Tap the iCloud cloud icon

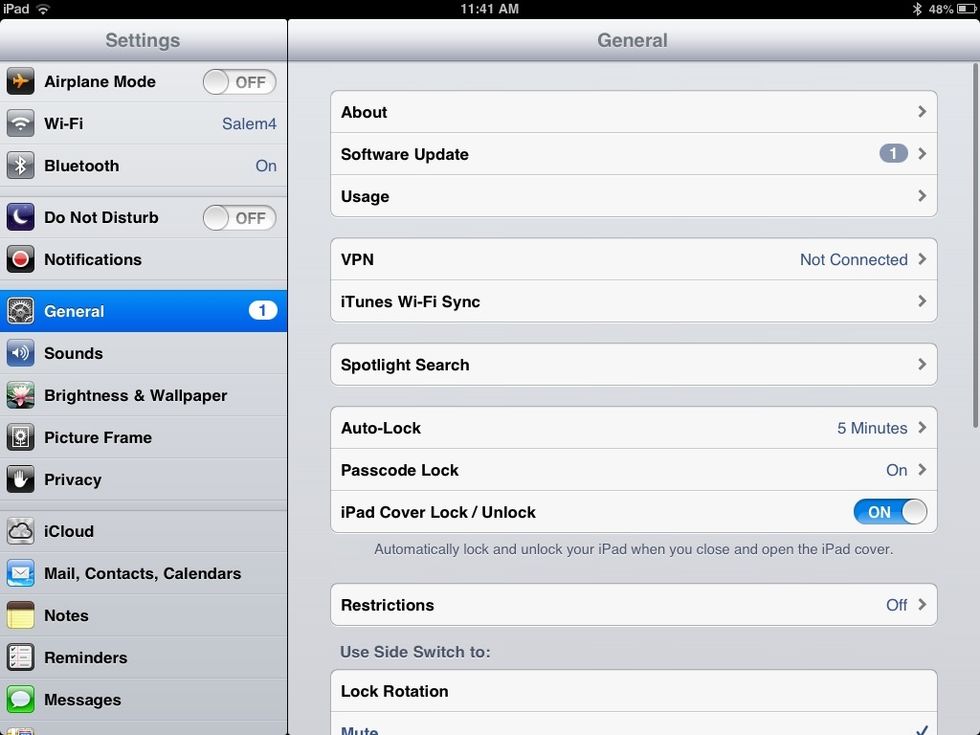point(20,531)
